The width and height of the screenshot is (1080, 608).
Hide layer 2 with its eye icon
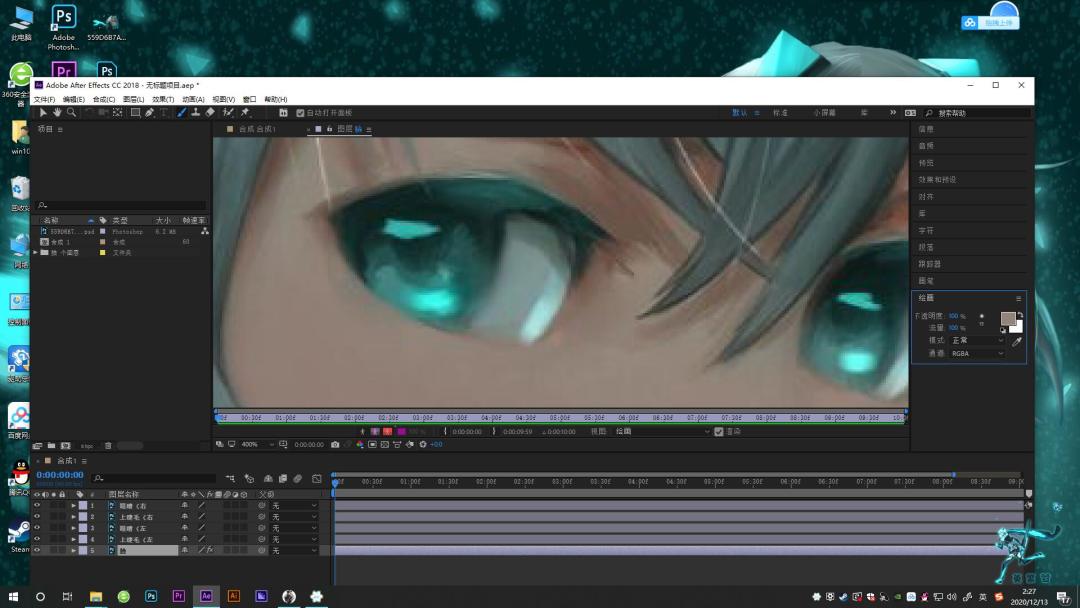(37, 516)
